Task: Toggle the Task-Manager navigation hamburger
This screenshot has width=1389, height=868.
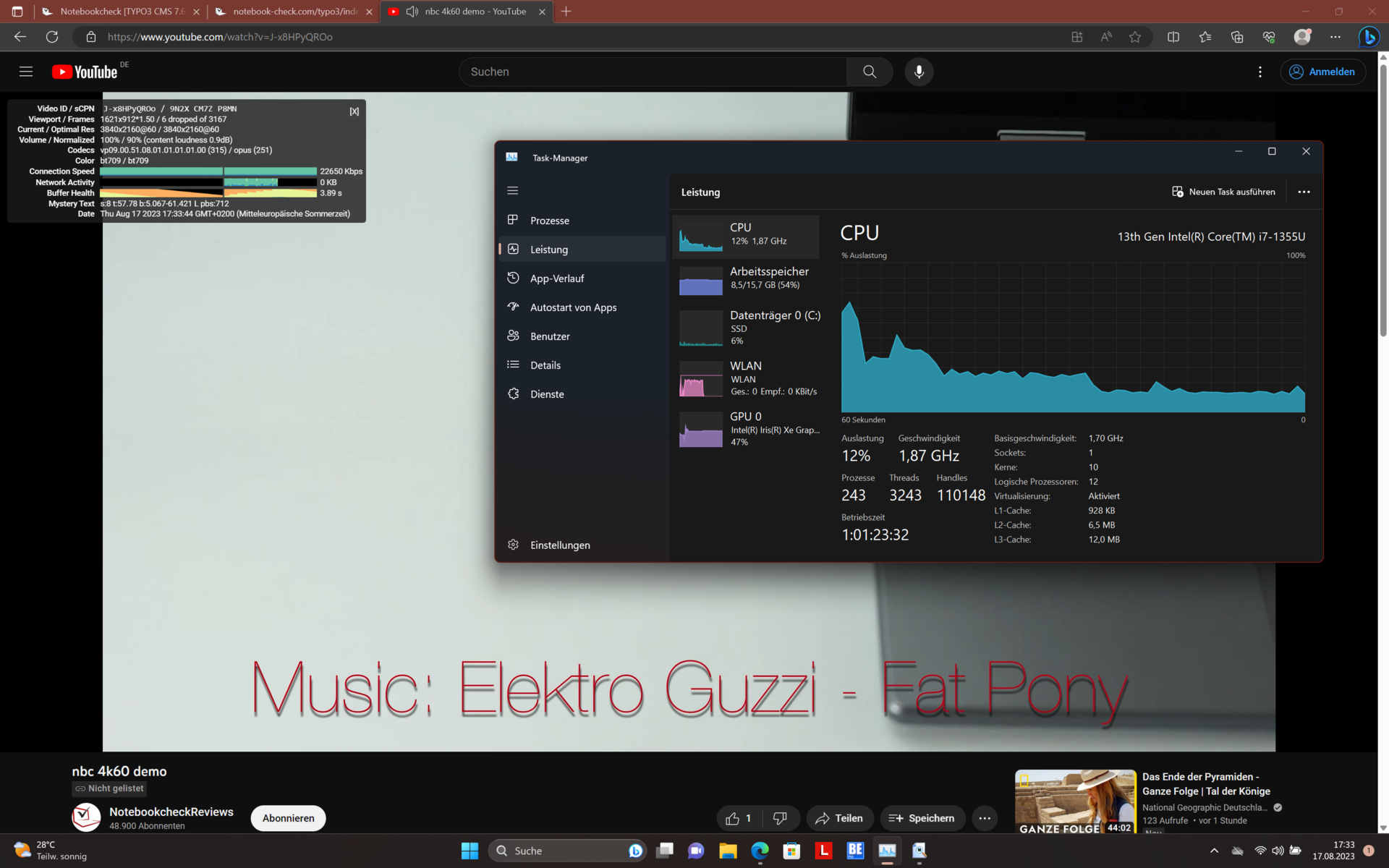Action: [x=513, y=191]
